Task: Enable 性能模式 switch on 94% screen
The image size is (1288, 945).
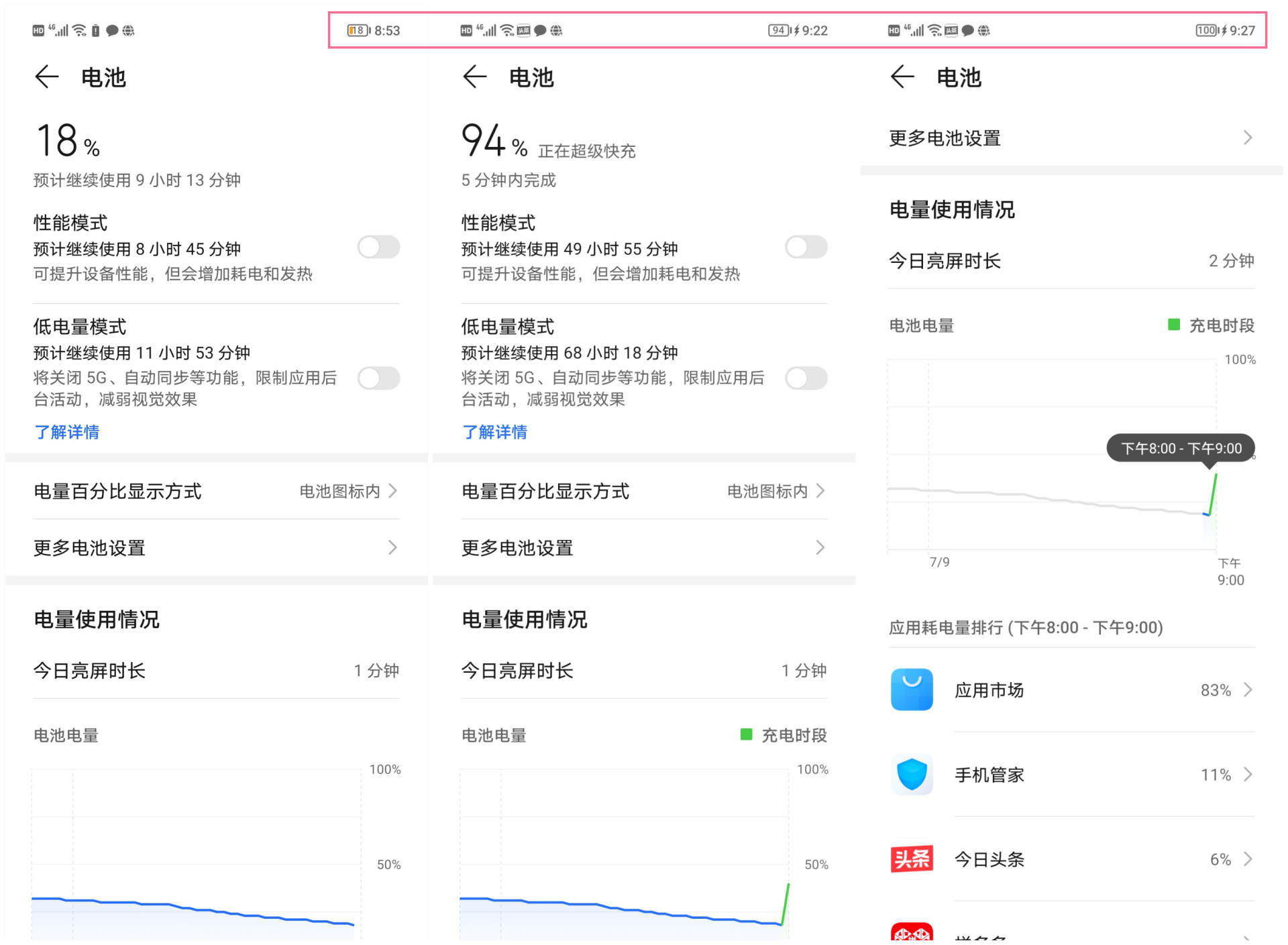Action: 806,247
